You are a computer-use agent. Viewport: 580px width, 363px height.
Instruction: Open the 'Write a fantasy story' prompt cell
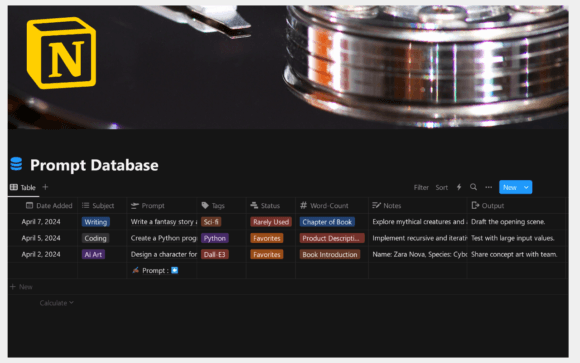tap(162, 222)
